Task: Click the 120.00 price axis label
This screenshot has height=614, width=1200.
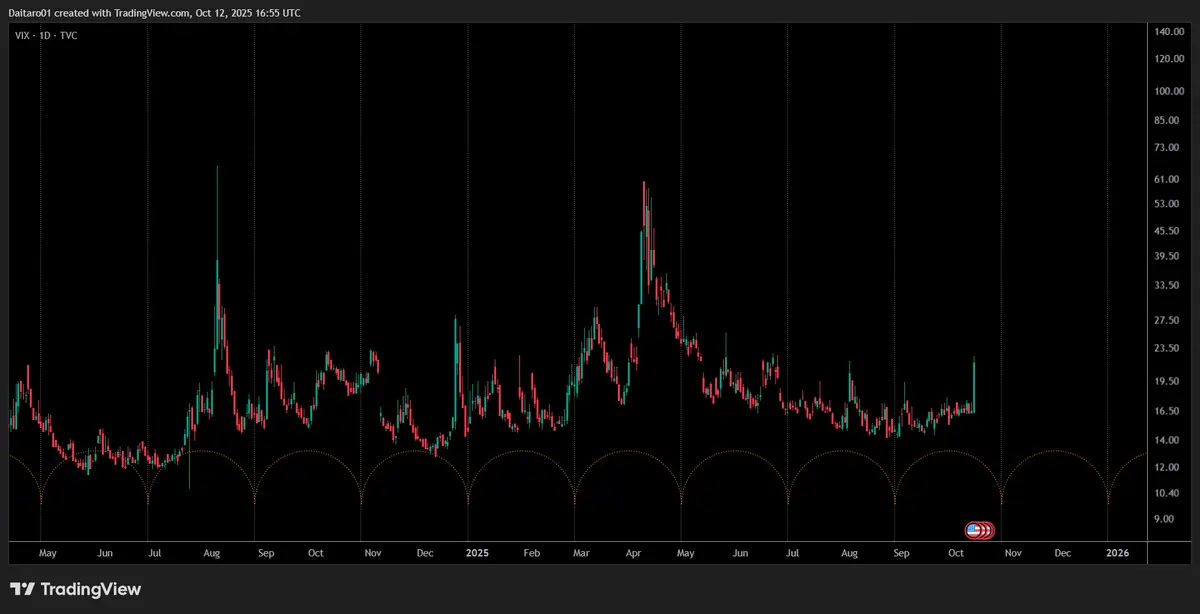Action: (1170, 59)
